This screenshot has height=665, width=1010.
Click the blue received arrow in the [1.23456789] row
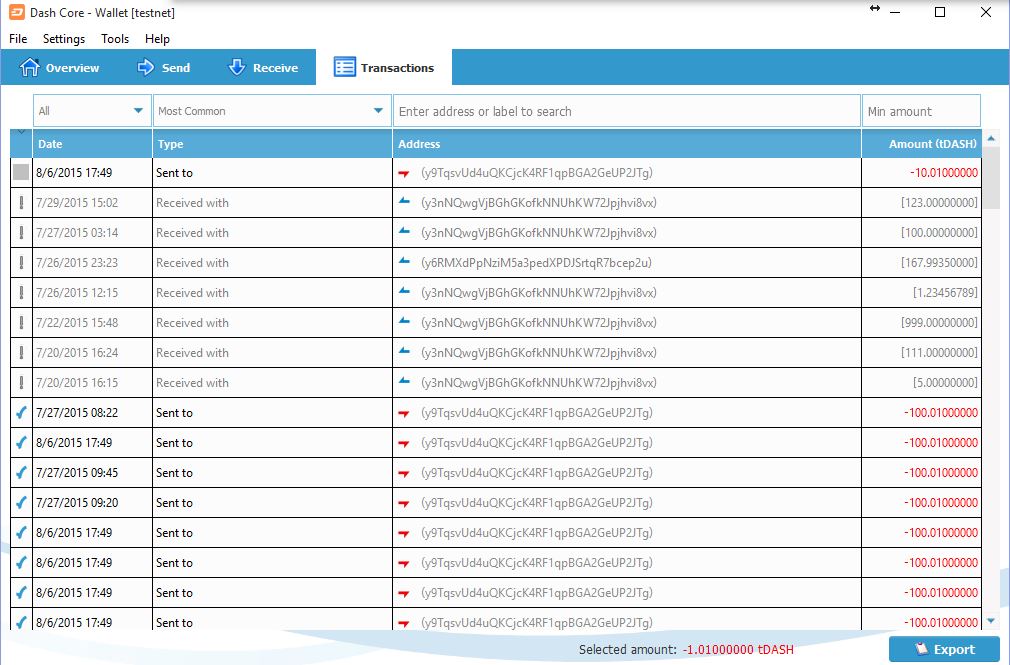point(404,291)
